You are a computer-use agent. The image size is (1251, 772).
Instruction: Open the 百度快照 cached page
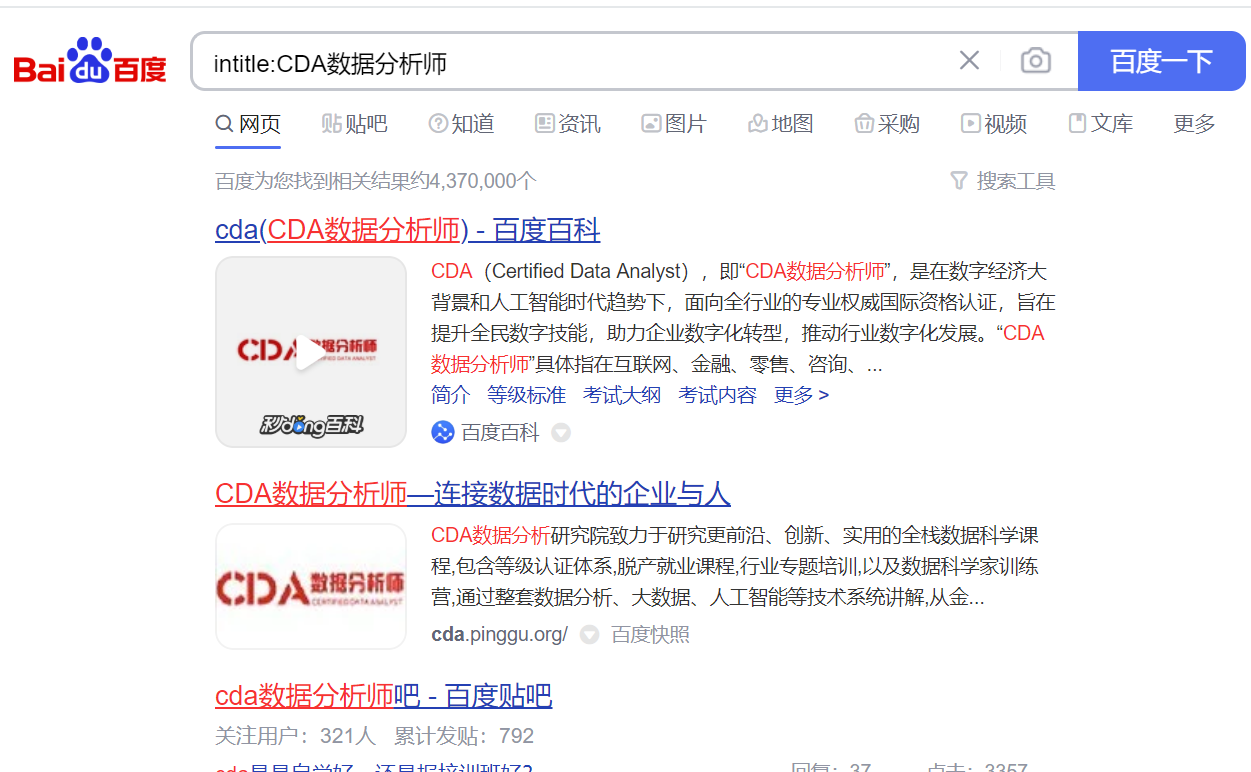[651, 634]
